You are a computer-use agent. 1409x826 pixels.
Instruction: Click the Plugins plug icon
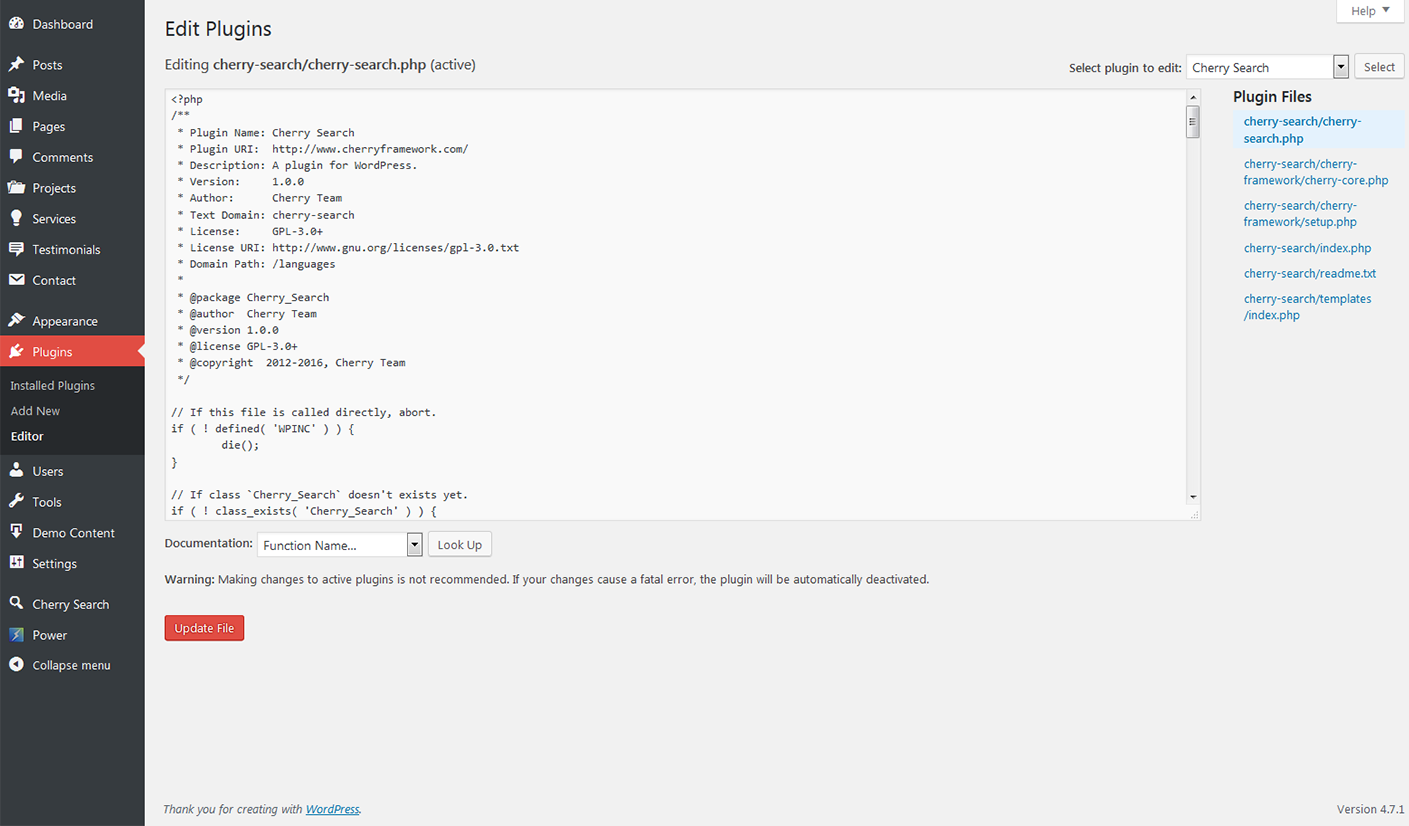tap(16, 352)
